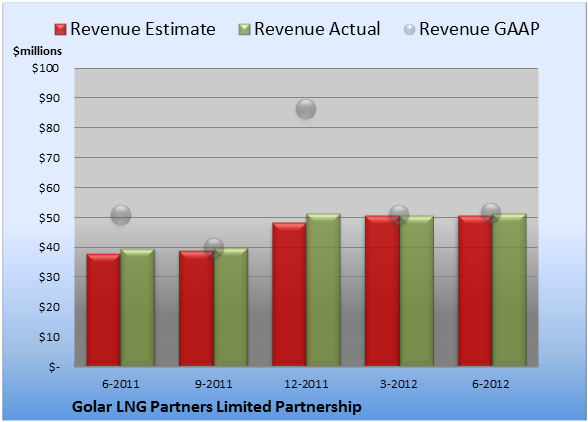Click the $100 y-axis label
The height and width of the screenshot is (422, 588).
pos(45,68)
